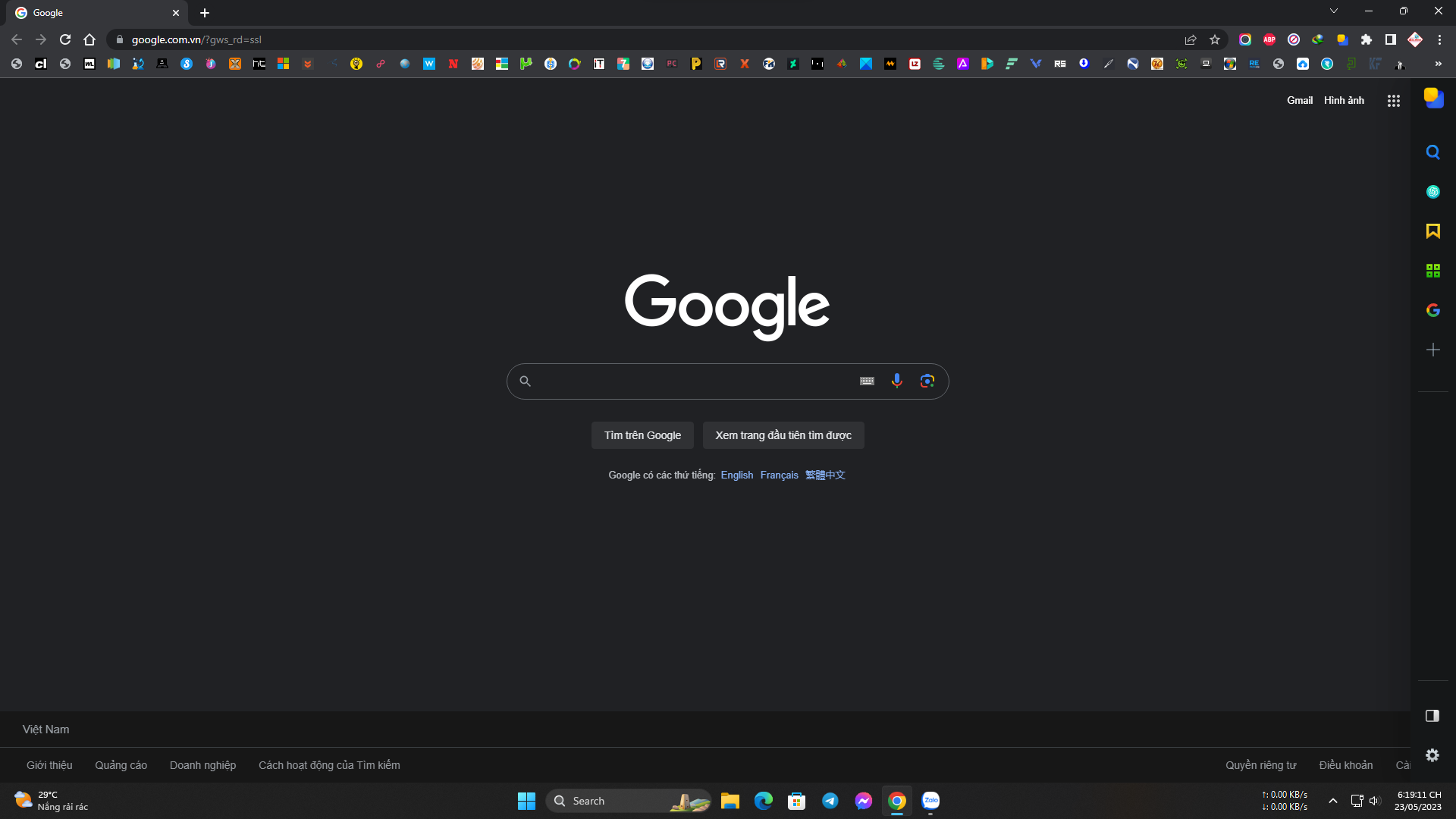Open the 'RS' bookmark icon

tap(1060, 64)
